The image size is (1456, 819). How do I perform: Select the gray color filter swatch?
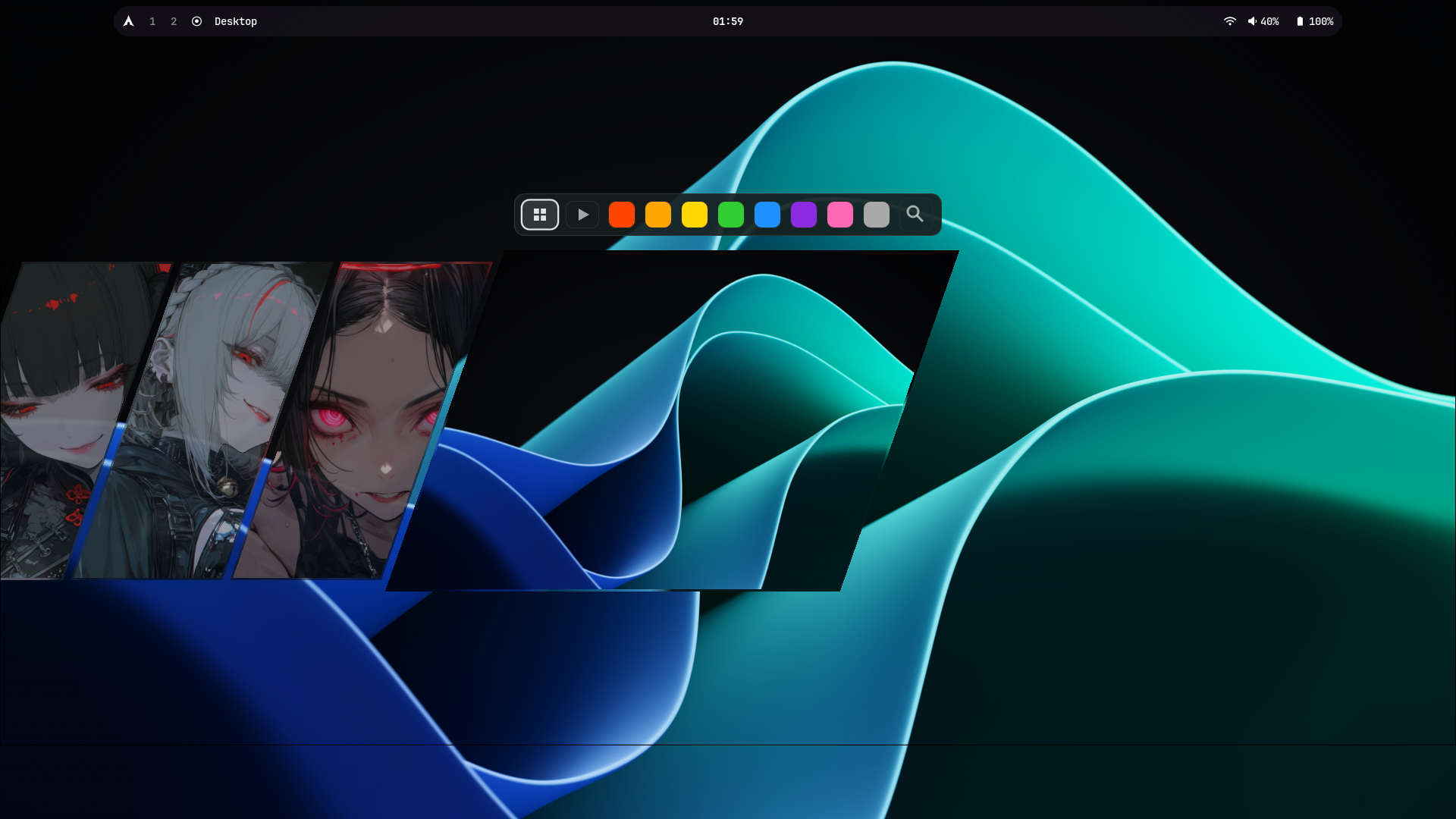click(x=877, y=215)
